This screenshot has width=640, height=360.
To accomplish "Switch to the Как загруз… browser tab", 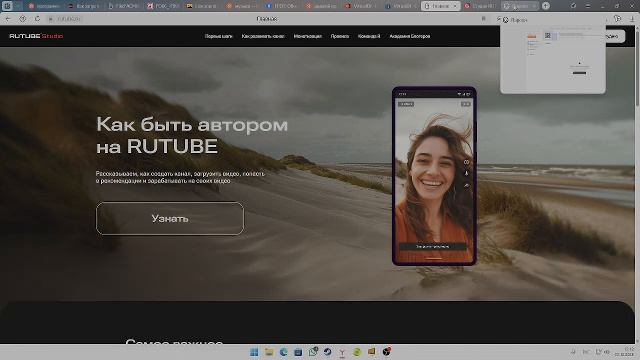I will tap(84, 6).
